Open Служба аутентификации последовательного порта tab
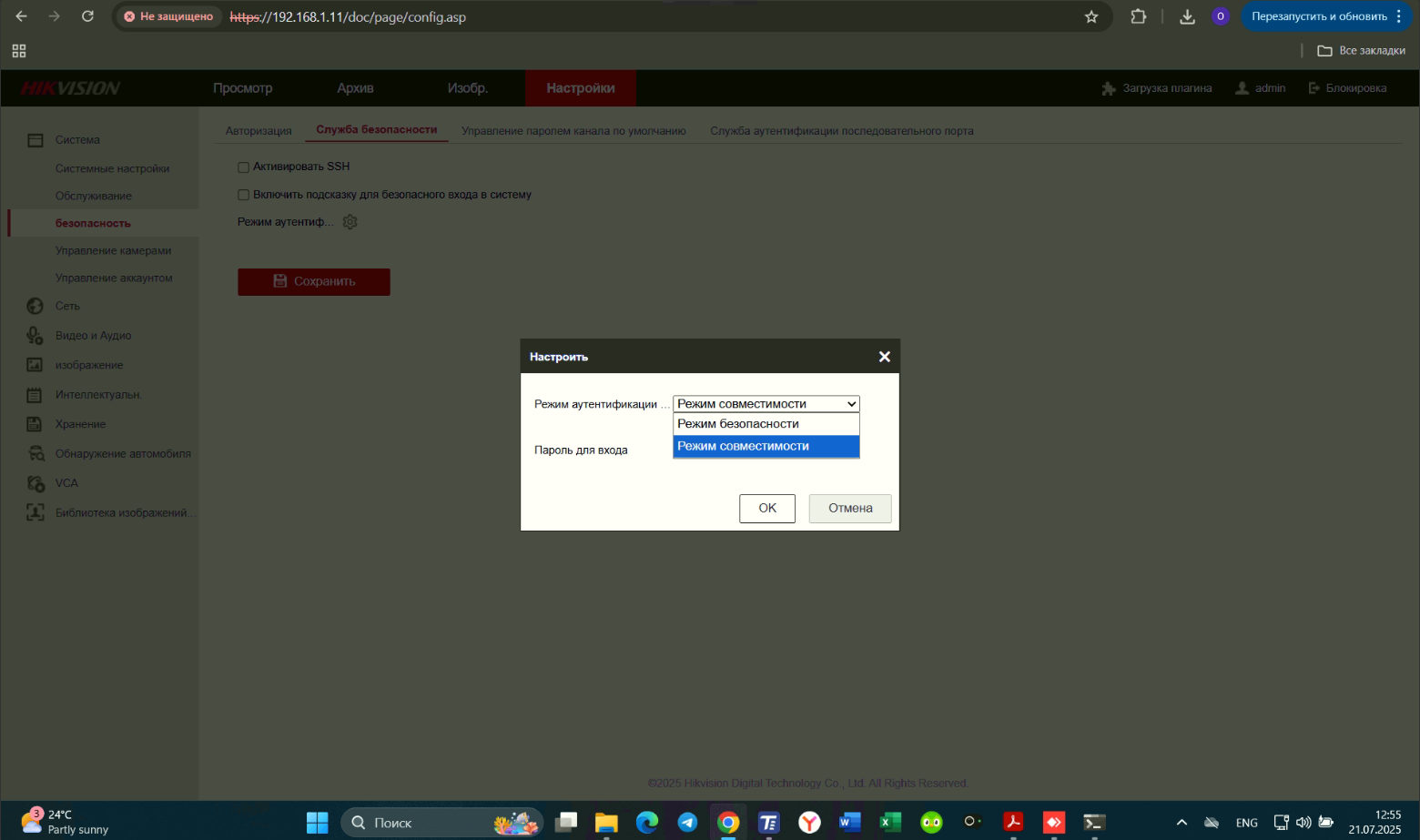 tap(842, 131)
